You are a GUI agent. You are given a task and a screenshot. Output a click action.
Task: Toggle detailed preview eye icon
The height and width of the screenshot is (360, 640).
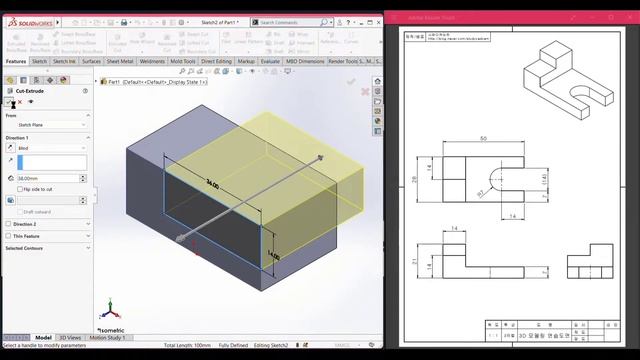(x=31, y=102)
